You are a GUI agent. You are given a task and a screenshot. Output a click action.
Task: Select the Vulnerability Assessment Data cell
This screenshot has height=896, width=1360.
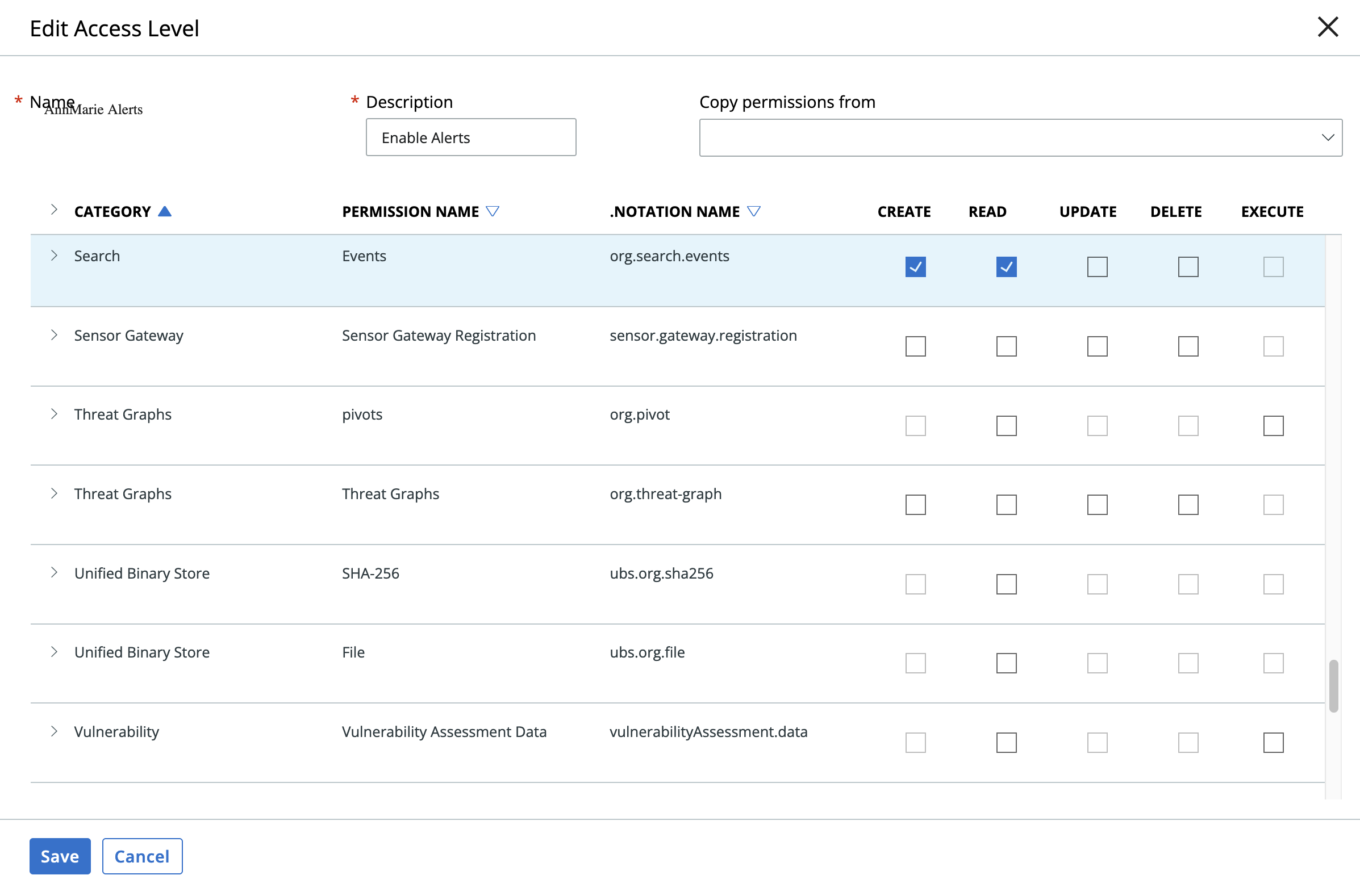(x=444, y=731)
